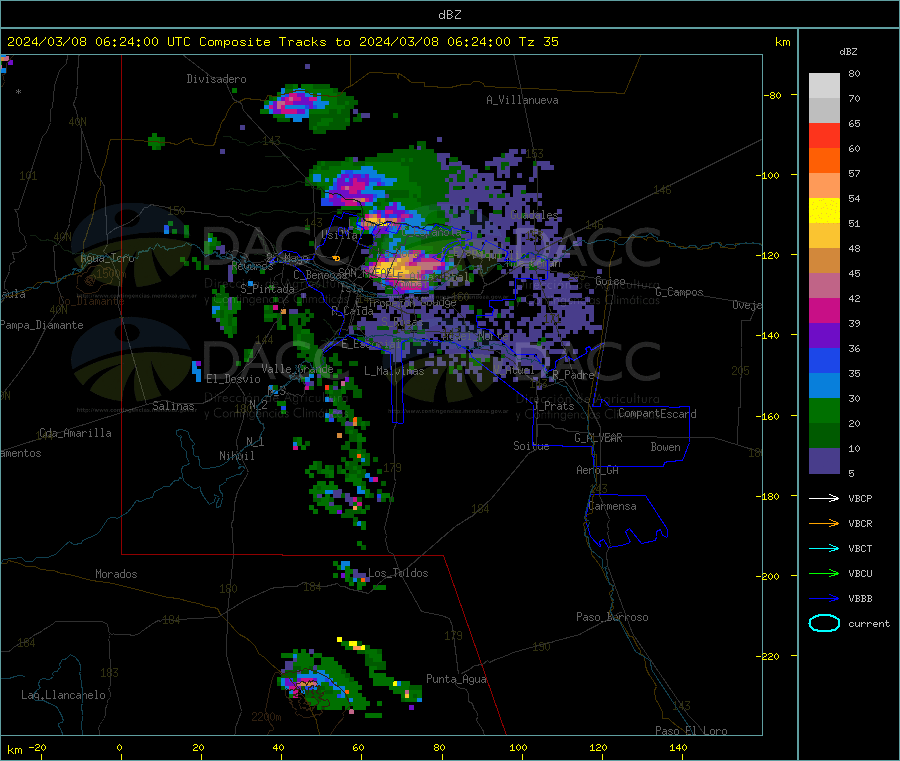900x761 pixels.
Task: Click the Morados place label
Action: coord(116,574)
